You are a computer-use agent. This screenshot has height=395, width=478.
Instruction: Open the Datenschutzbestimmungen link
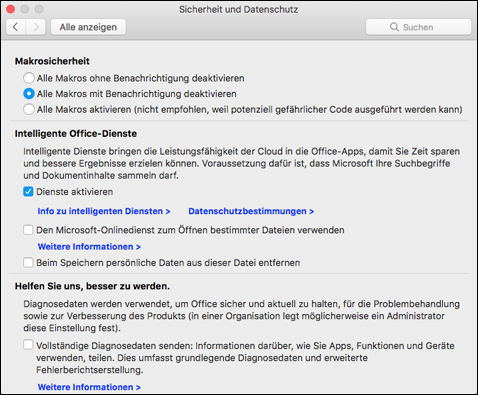click(x=251, y=211)
